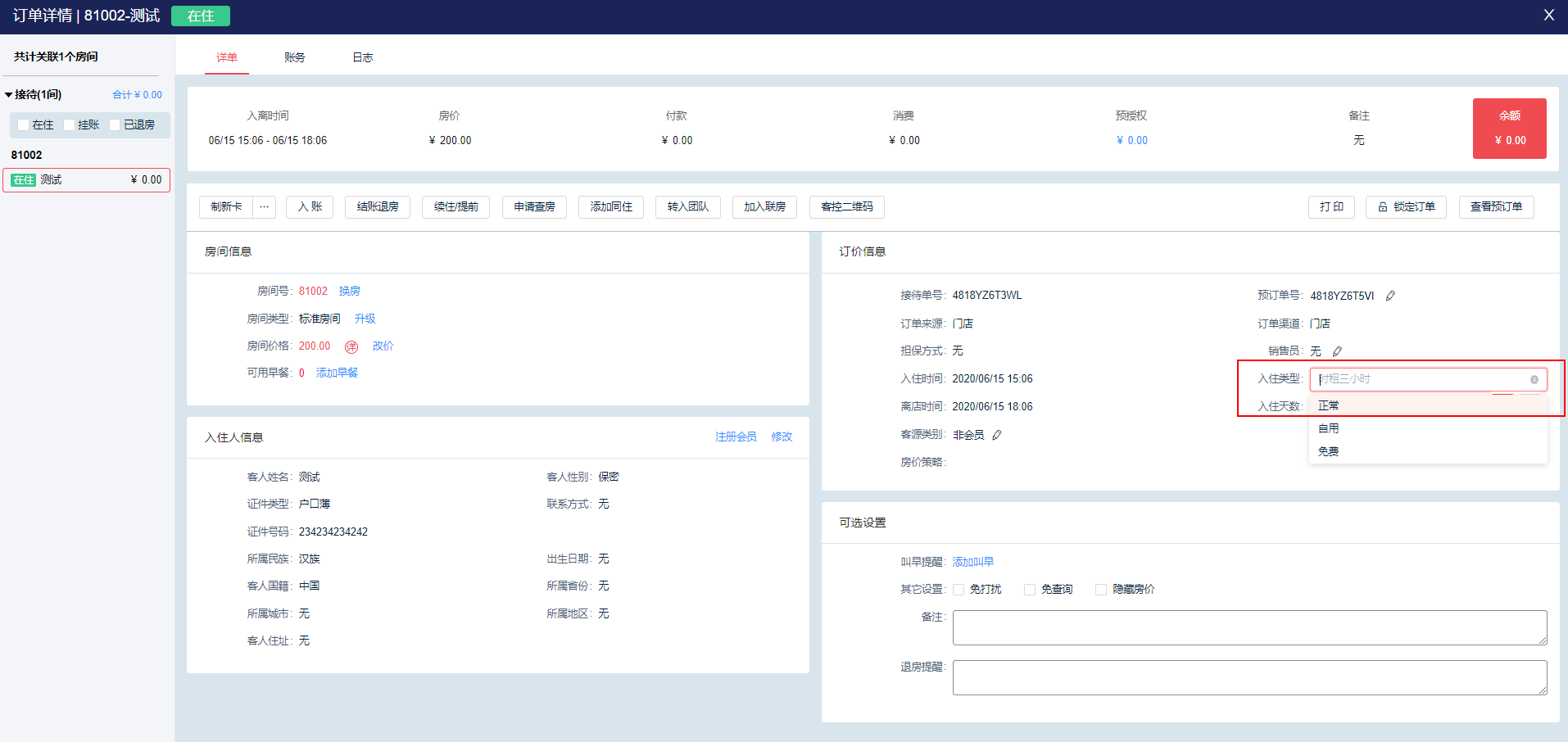The image size is (1568, 742).
Task: Toggle the 在住 filter checkbox
Action: pos(24,124)
